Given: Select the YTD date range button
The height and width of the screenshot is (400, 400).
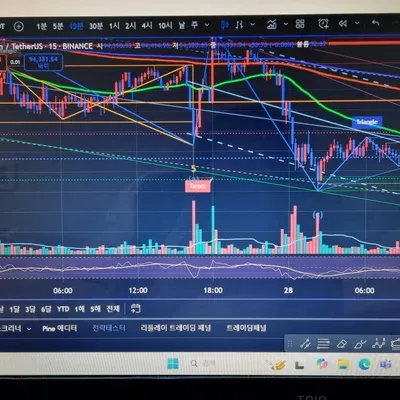Looking at the screenshot, I should [x=63, y=309].
